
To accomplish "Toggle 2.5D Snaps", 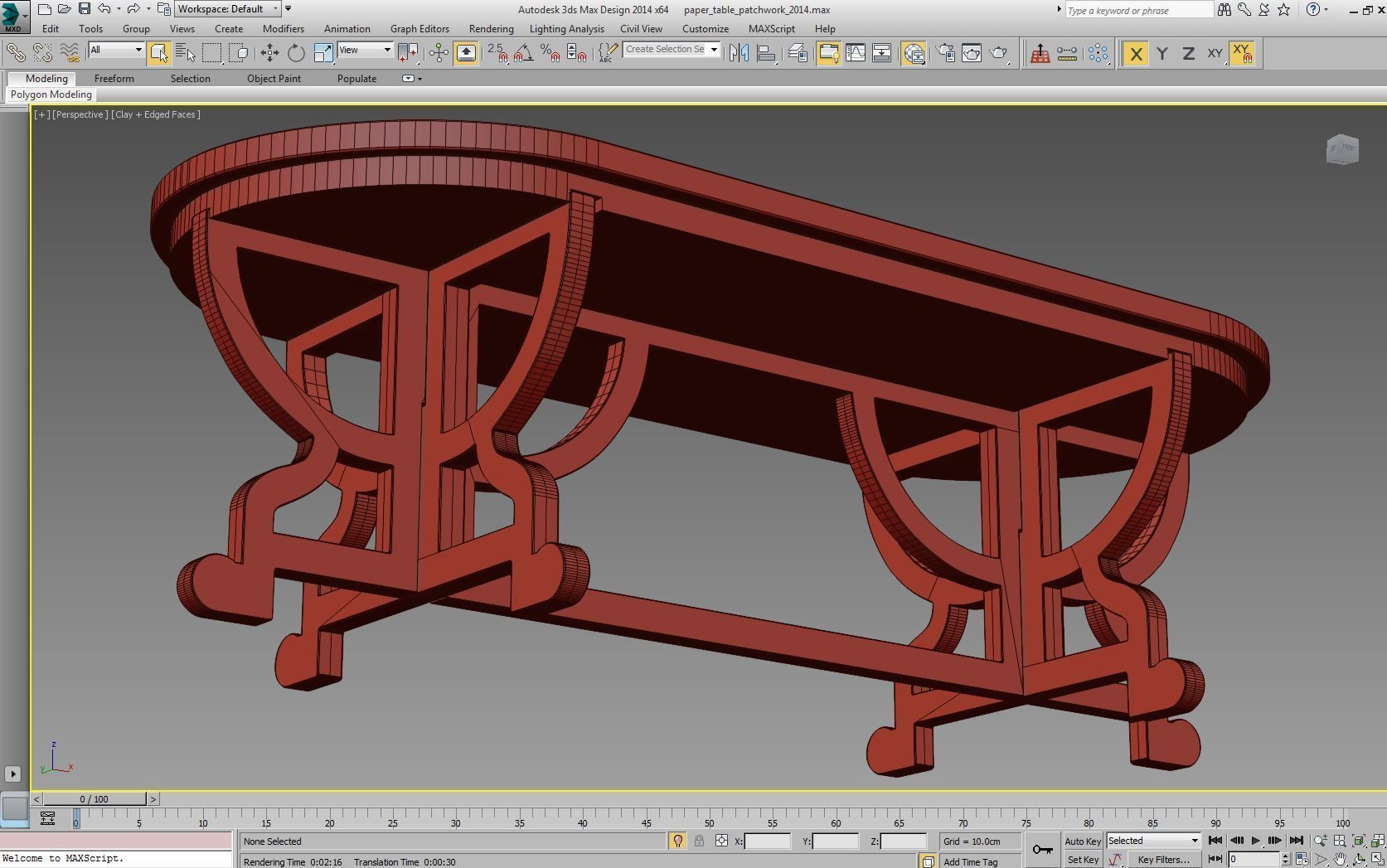I will [x=497, y=53].
